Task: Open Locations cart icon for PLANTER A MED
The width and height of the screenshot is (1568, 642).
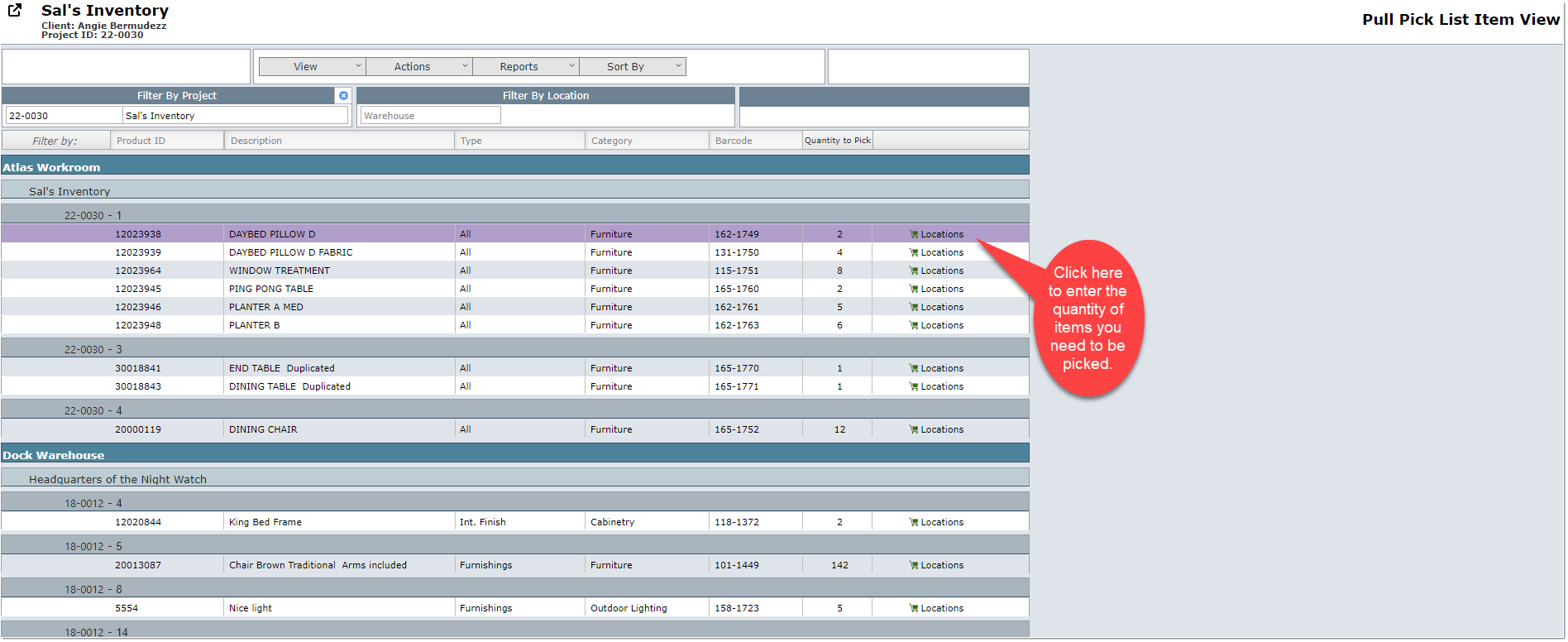Action: (x=914, y=307)
